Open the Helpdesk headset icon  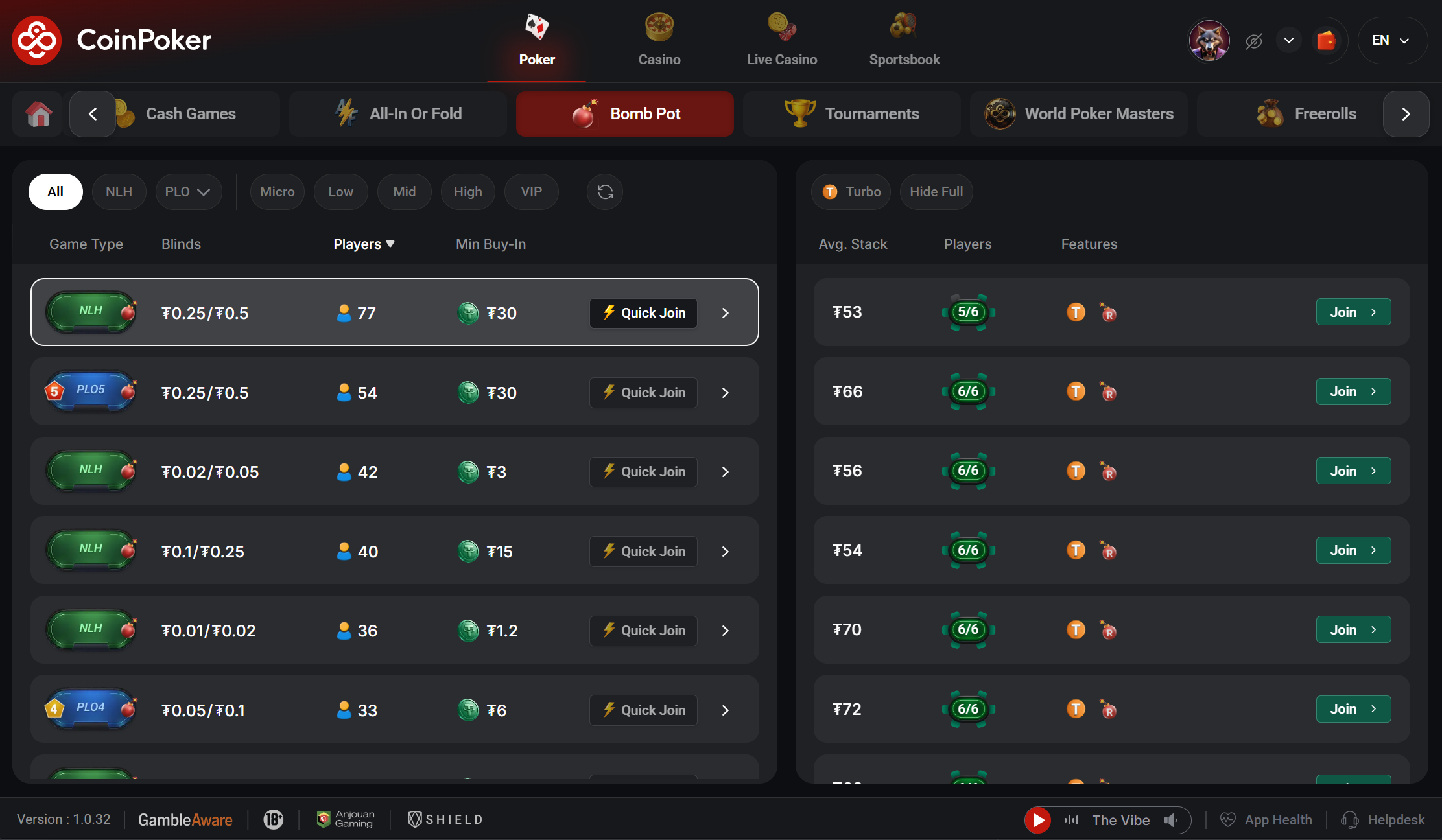(1350, 820)
